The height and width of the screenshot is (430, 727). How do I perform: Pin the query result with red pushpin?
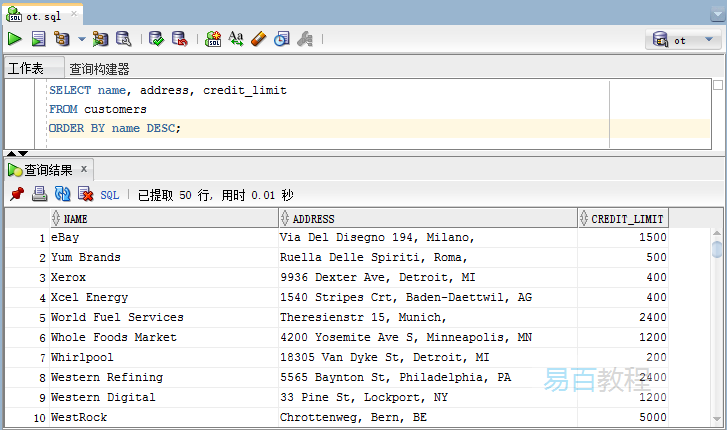(17, 194)
